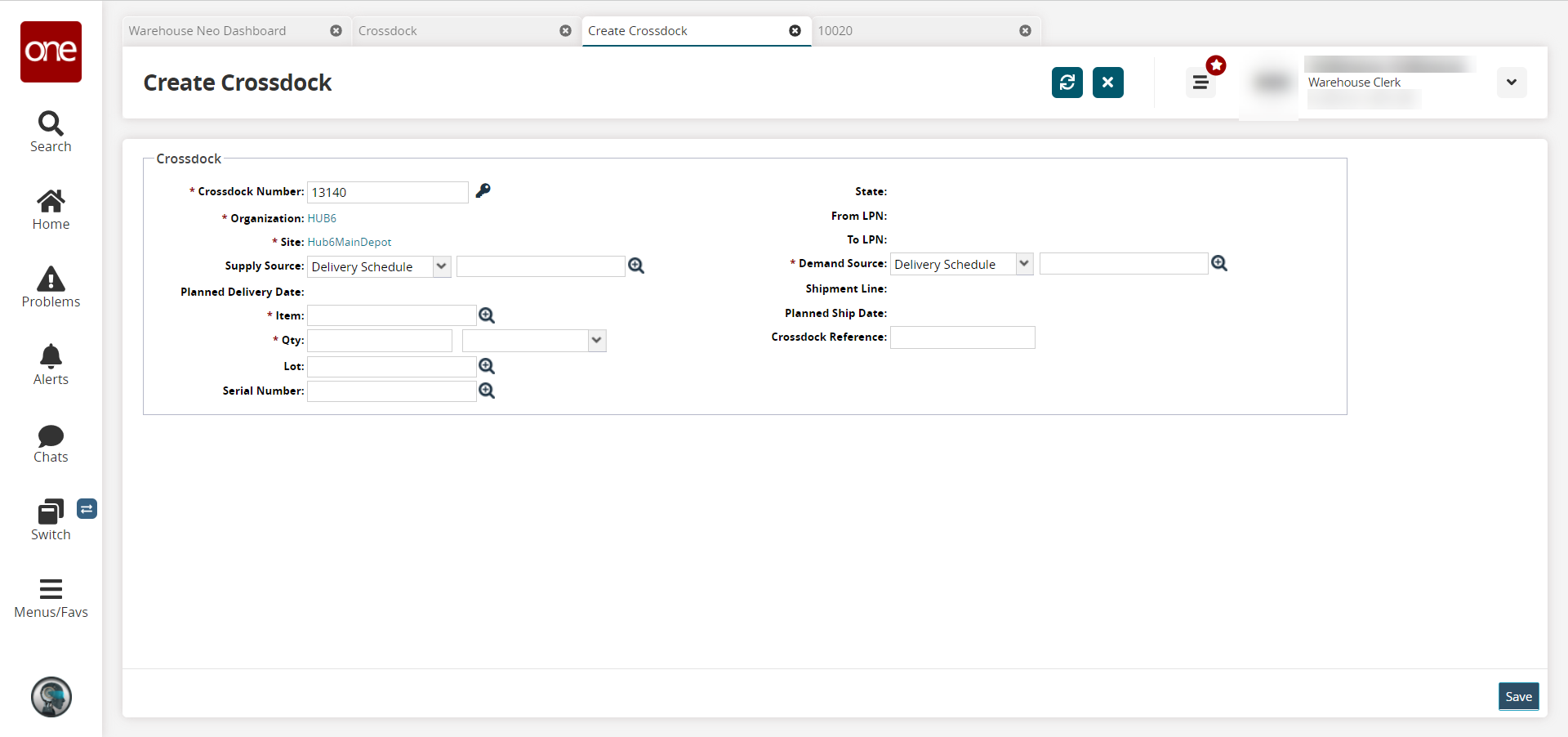Expand the Warehouse Clerk user menu
This screenshot has height=737, width=1568.
[x=1511, y=83]
